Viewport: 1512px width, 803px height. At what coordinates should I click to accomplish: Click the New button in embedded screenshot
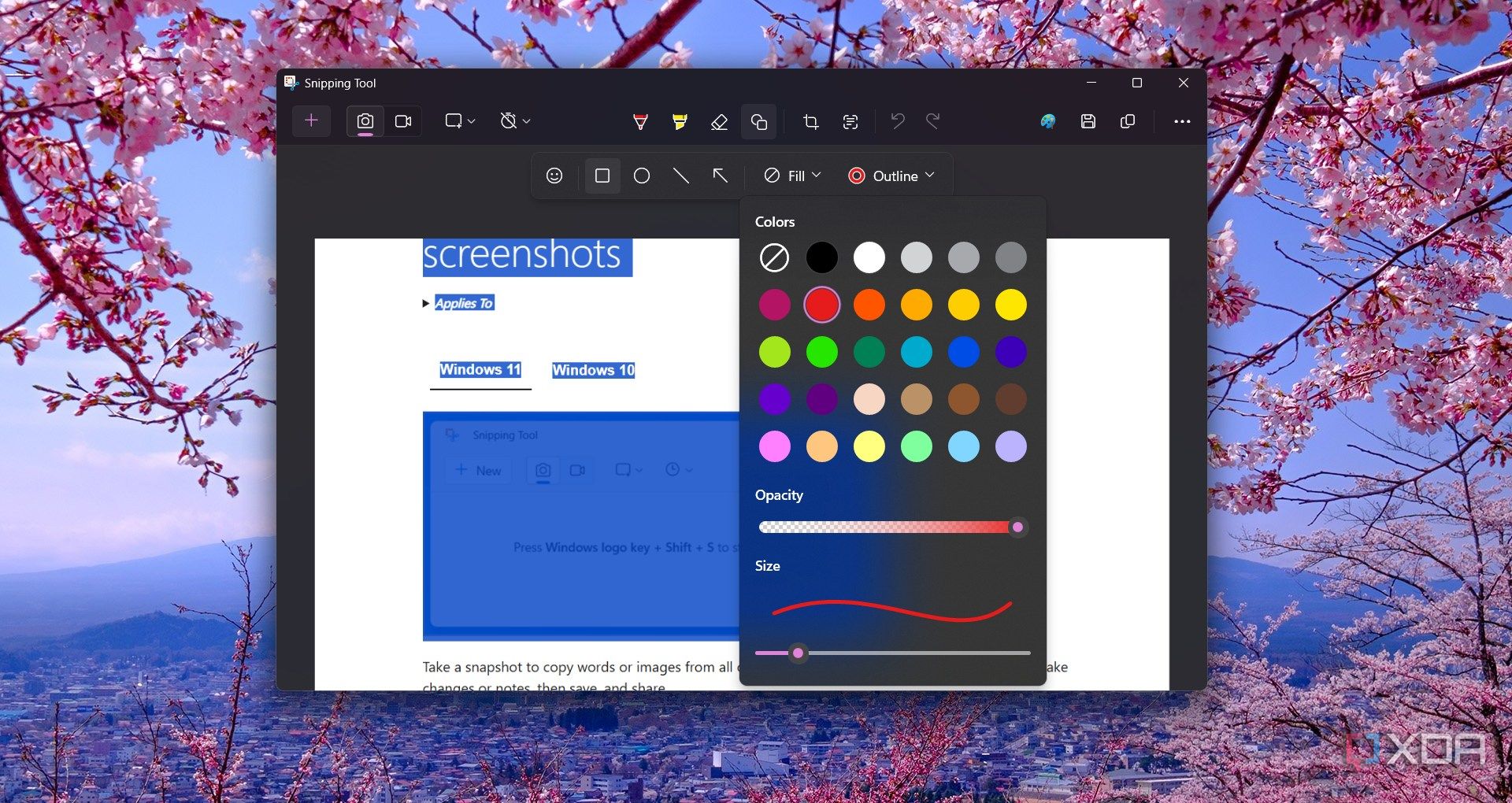(x=479, y=470)
